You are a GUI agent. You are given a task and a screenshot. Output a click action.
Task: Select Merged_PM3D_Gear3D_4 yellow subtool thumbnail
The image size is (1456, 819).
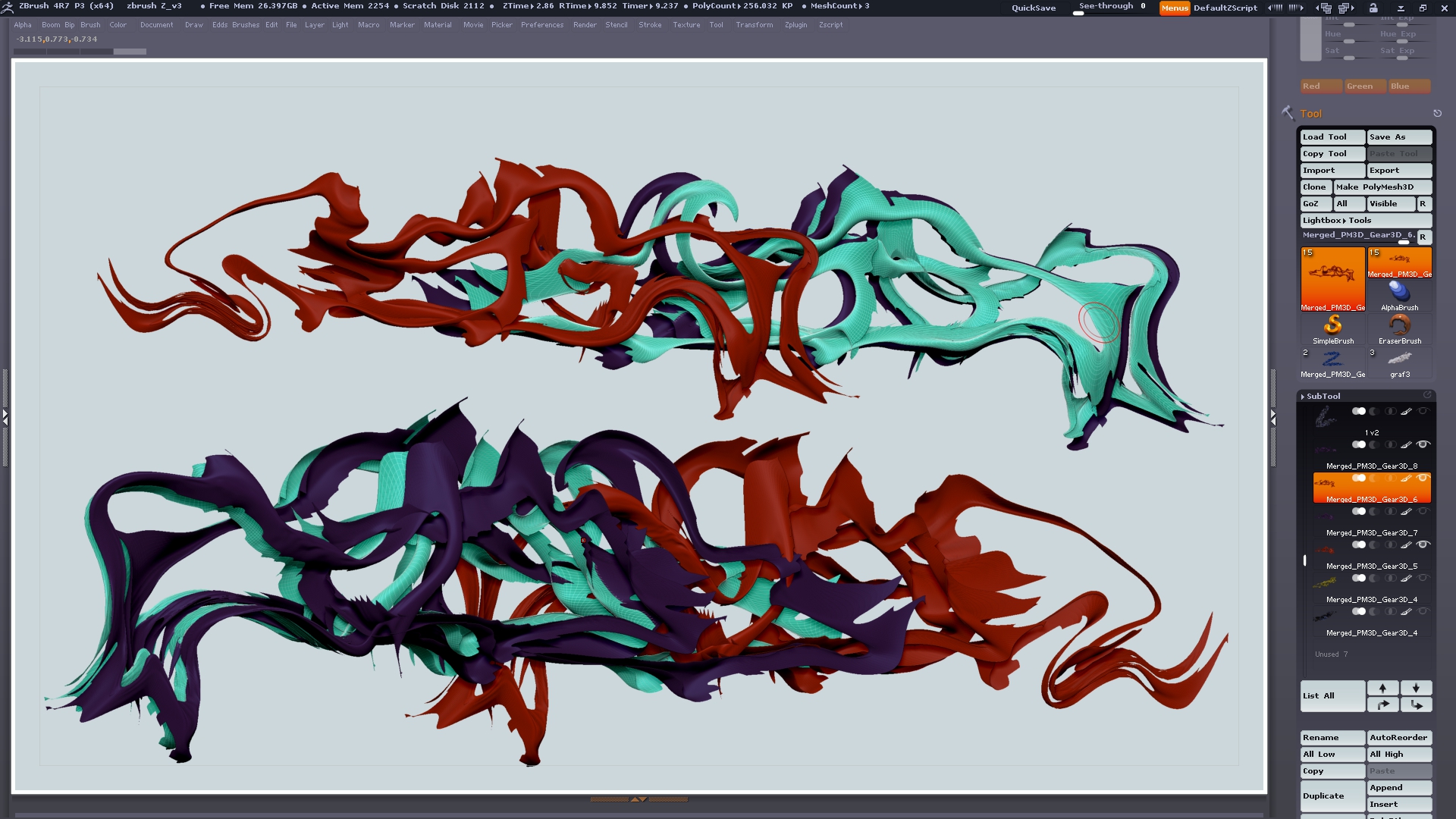1325,582
